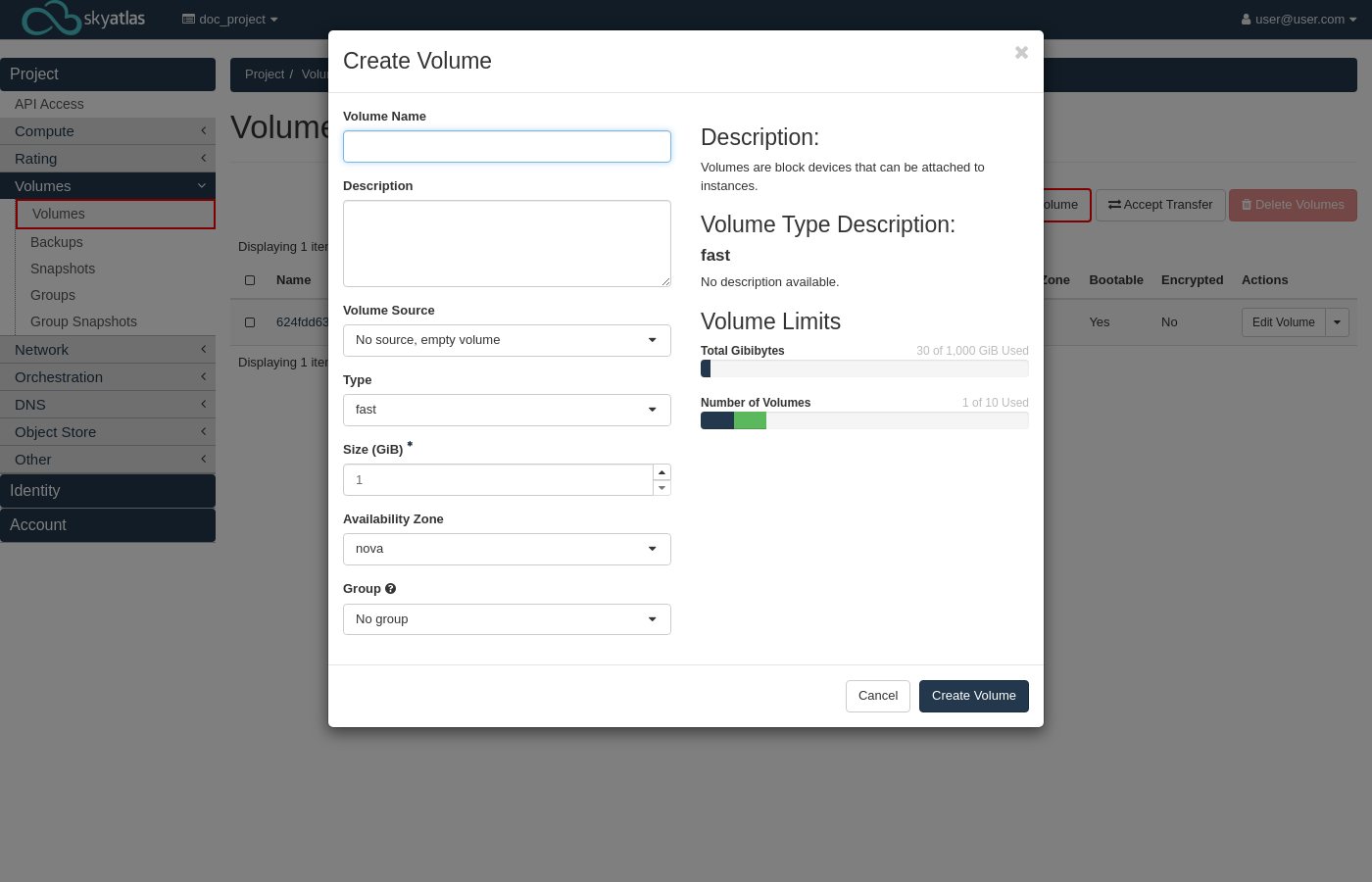Open the user@user.com account menu

click(1298, 20)
